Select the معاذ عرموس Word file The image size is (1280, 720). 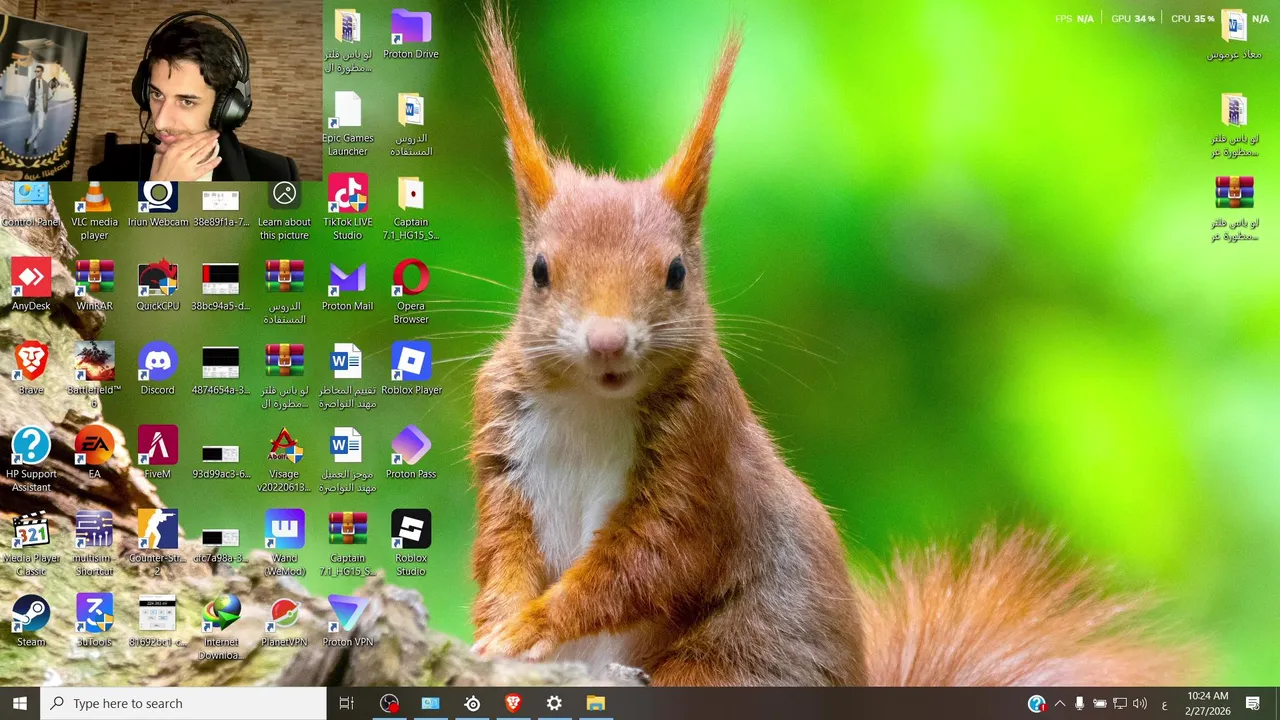1234,35
